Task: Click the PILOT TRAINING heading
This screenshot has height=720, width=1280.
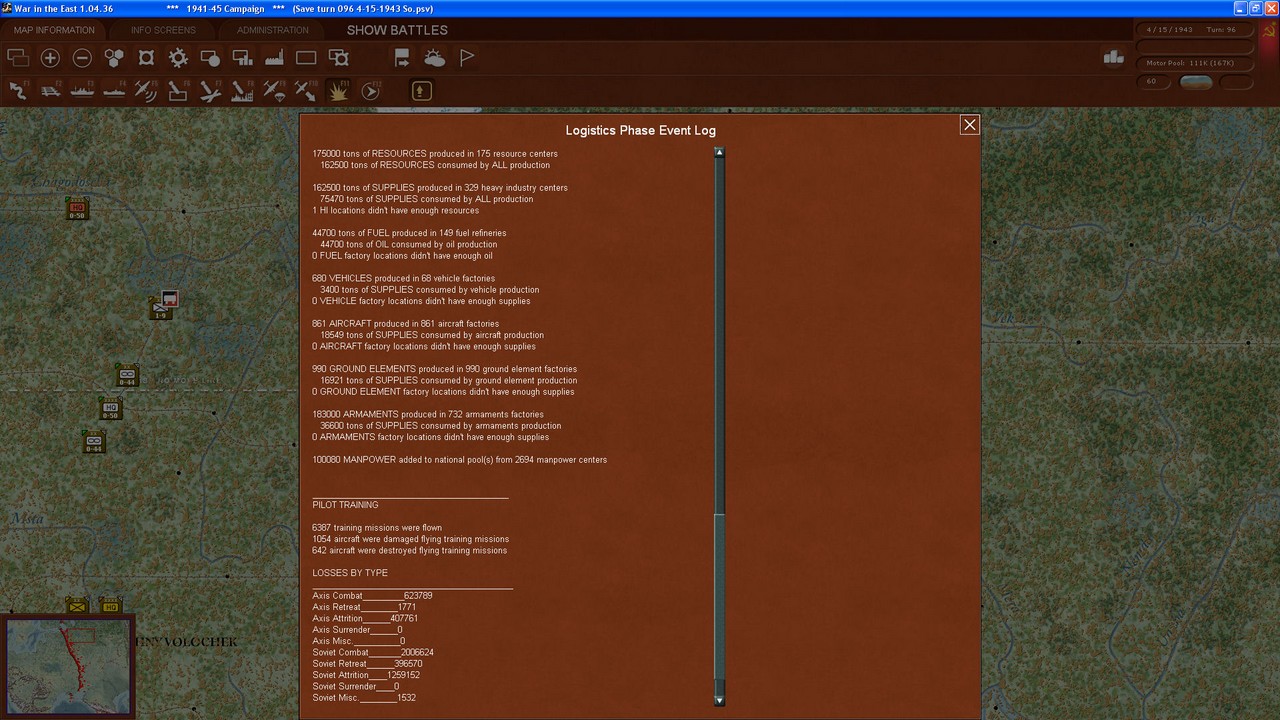Action: click(345, 505)
